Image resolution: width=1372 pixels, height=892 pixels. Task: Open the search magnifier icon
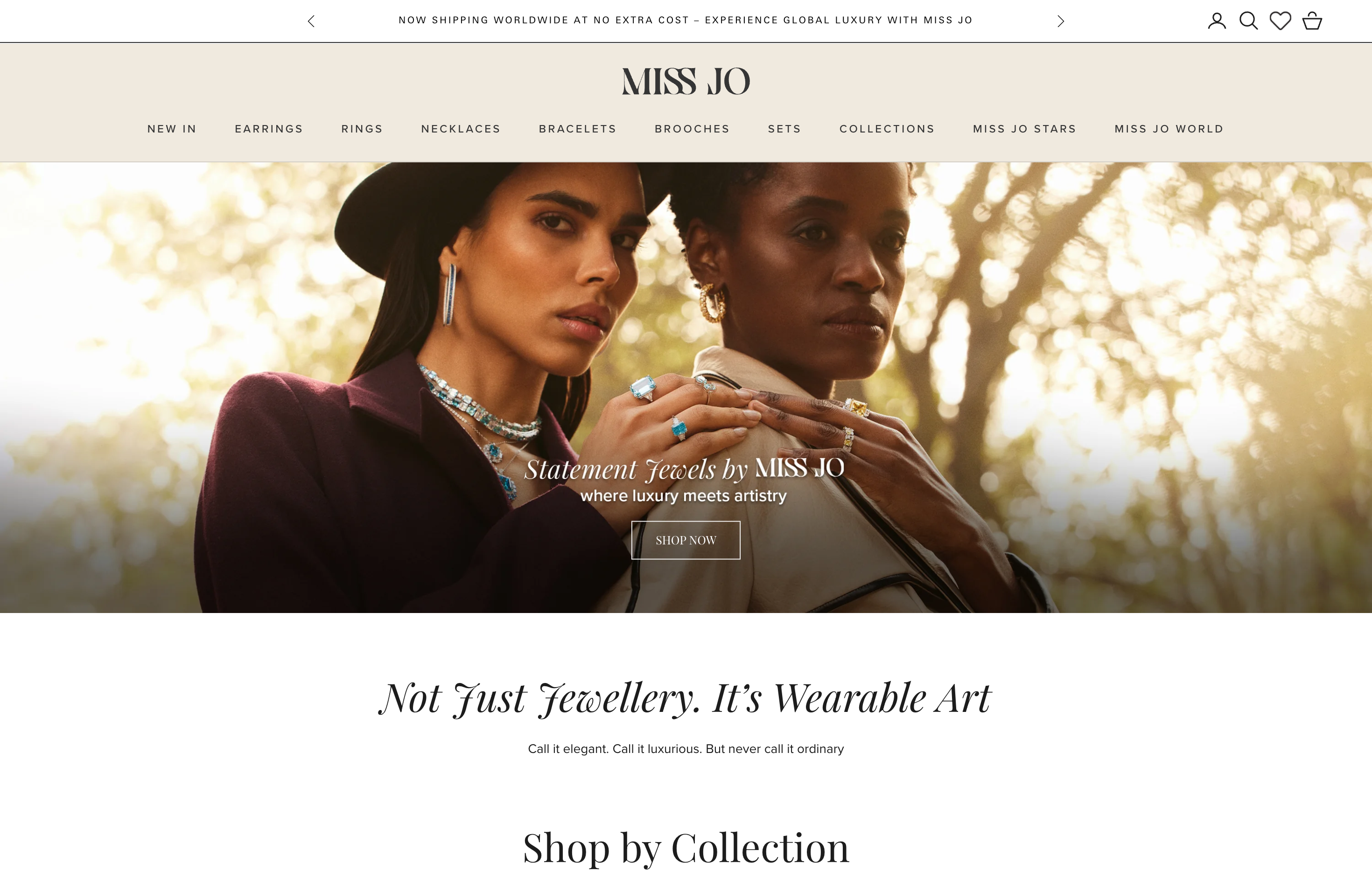coord(1248,21)
